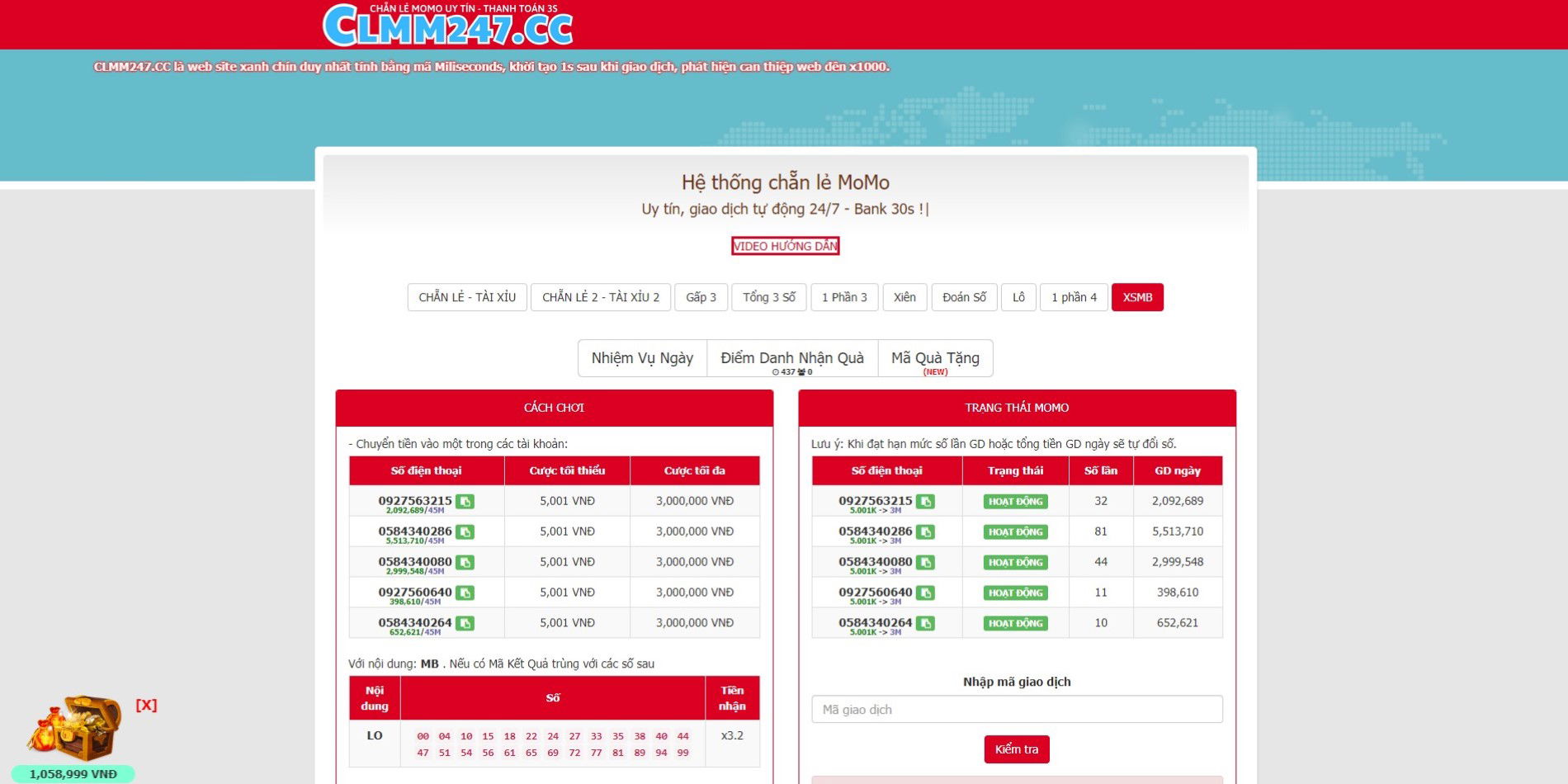Focus the Mã giao dịch input field
Screen dimensions: 1568x784
coord(1017,710)
